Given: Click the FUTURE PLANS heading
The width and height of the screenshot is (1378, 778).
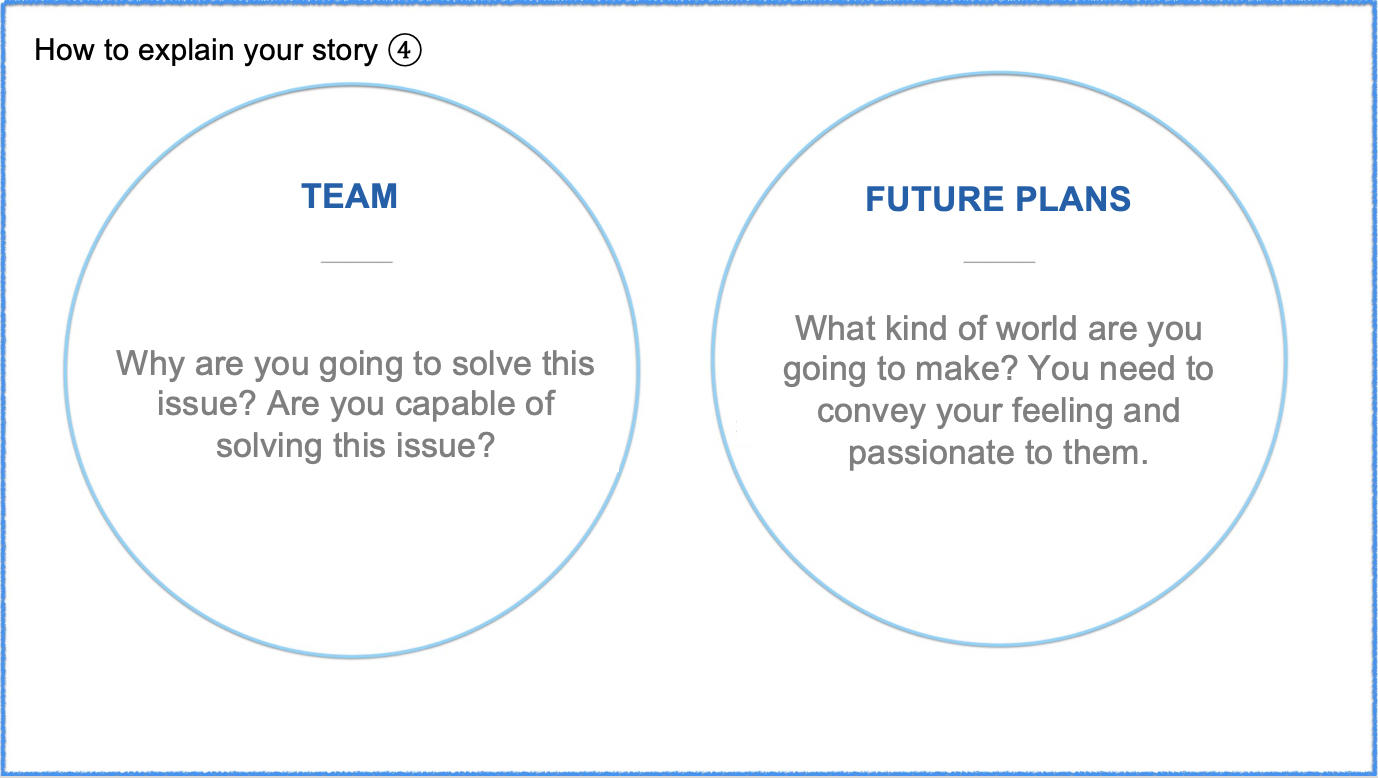Looking at the screenshot, I should pyautogui.click(x=998, y=199).
